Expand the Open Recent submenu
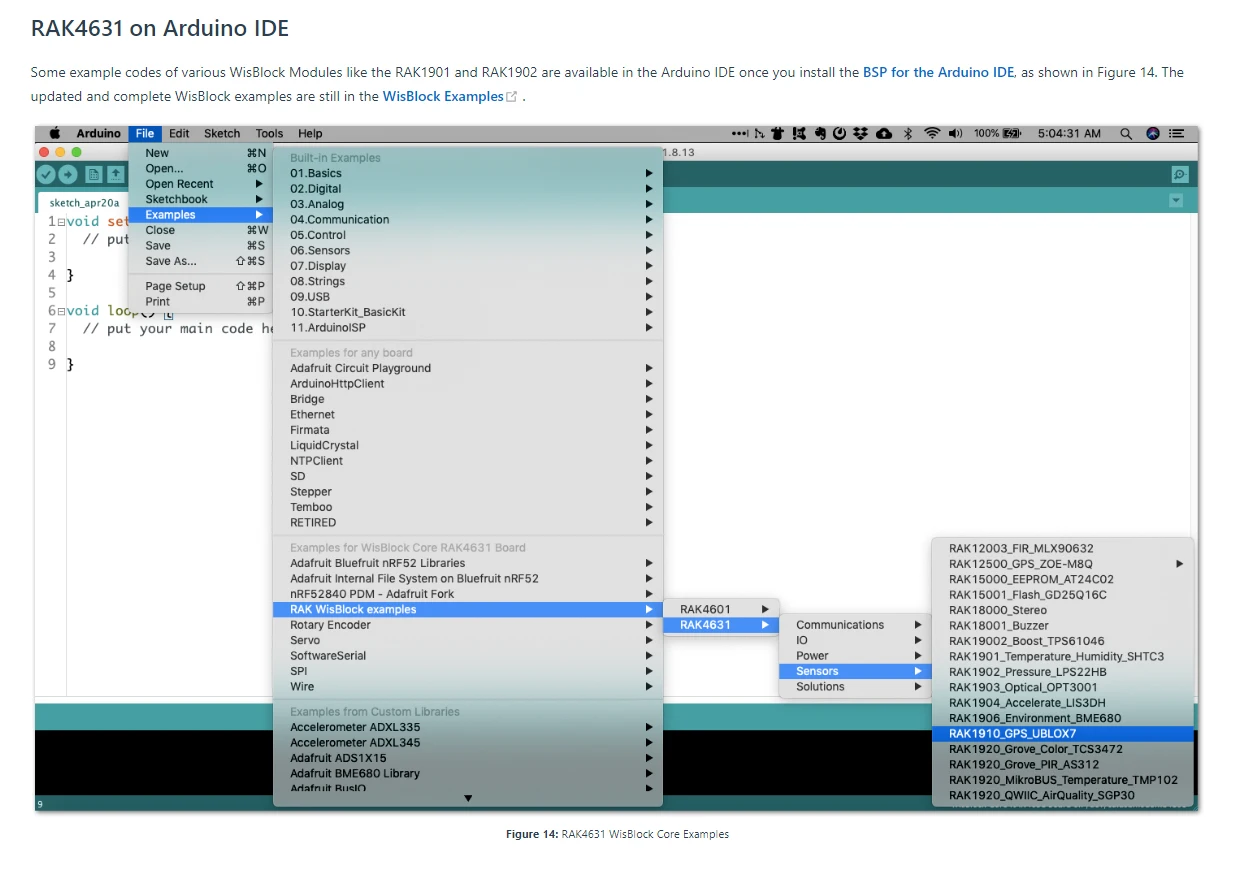Viewport: 1237px width, 872px height. click(200, 184)
